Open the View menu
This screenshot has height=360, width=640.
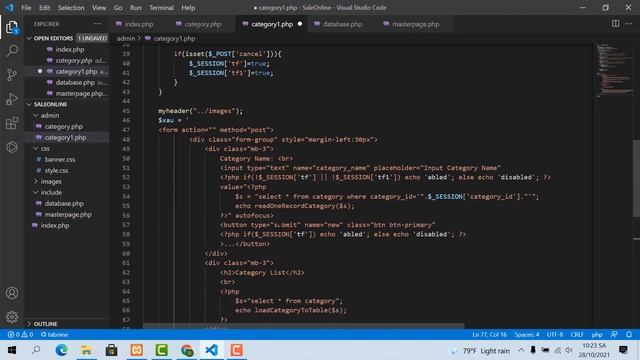[x=99, y=8]
